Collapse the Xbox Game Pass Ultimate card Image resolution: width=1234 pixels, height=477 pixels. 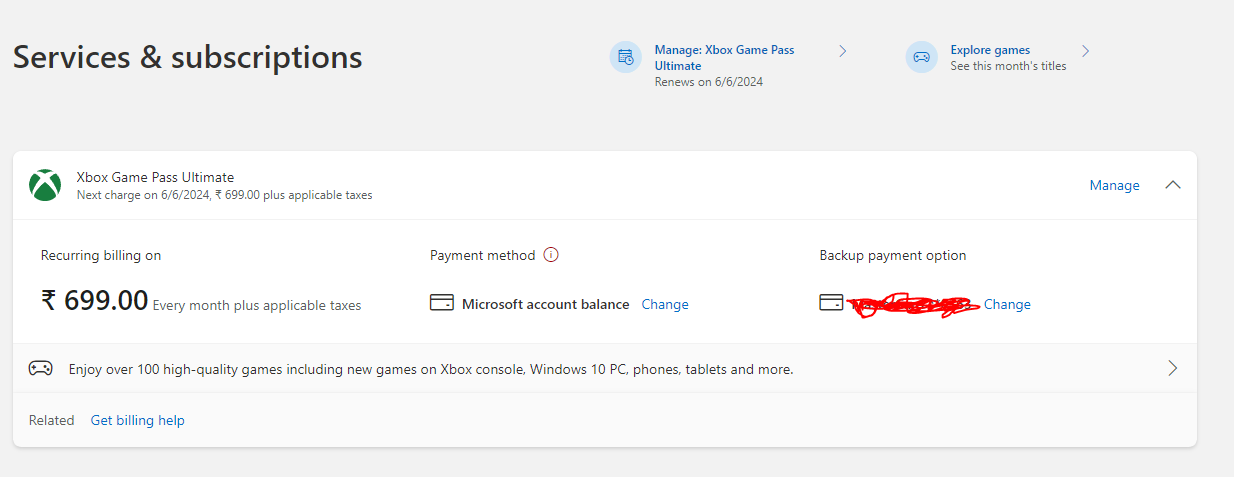pos(1174,185)
